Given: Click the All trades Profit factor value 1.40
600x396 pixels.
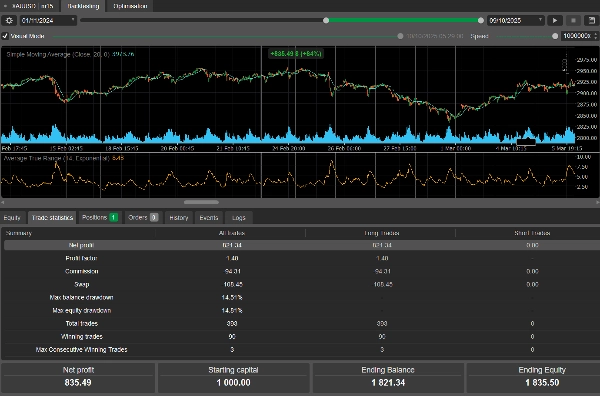Looking at the screenshot, I should pyautogui.click(x=232, y=258).
